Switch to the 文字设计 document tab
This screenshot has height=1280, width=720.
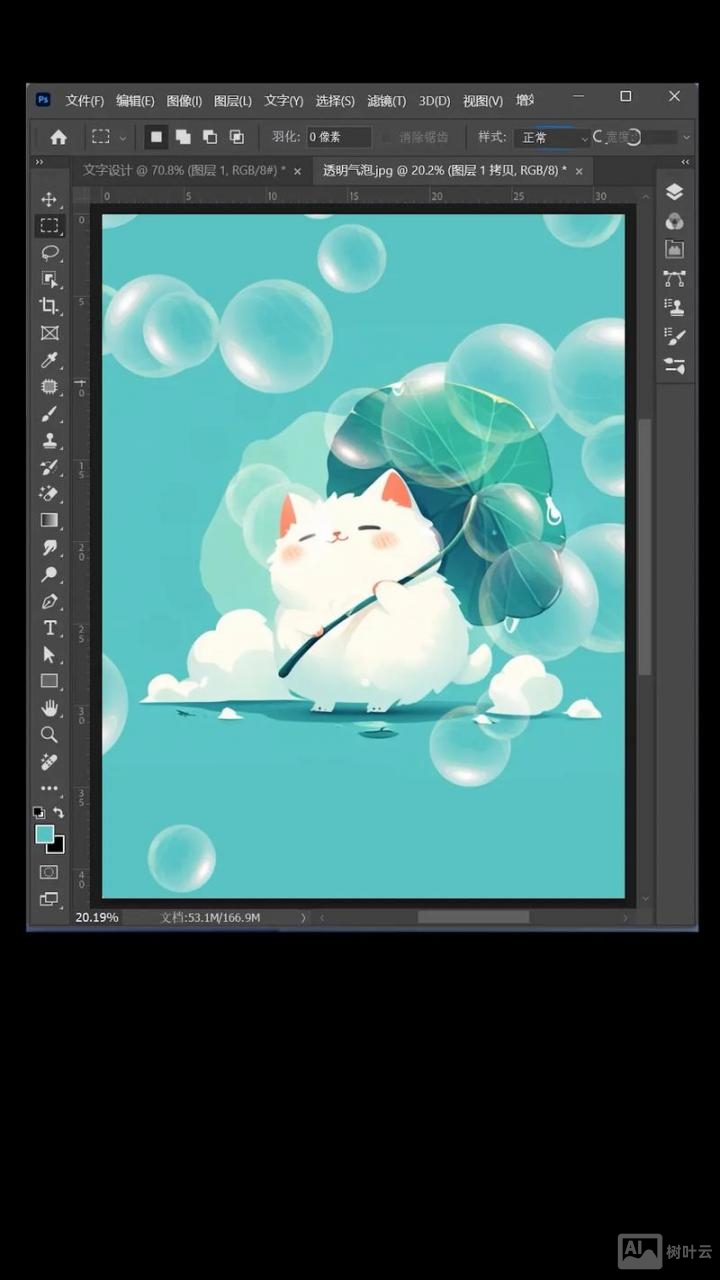click(183, 171)
